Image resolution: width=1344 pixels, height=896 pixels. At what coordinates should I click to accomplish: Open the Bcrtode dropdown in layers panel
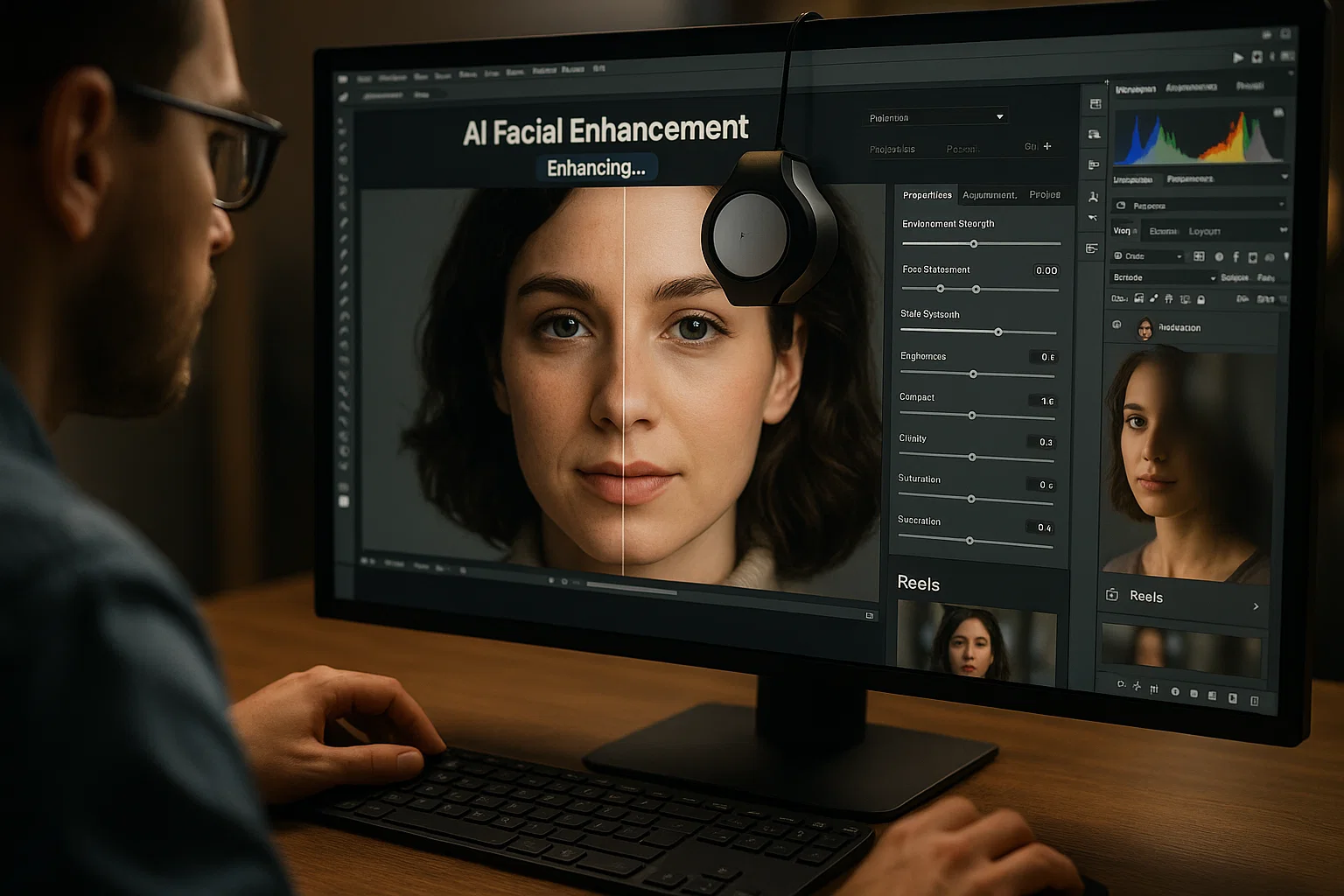tap(1163, 277)
